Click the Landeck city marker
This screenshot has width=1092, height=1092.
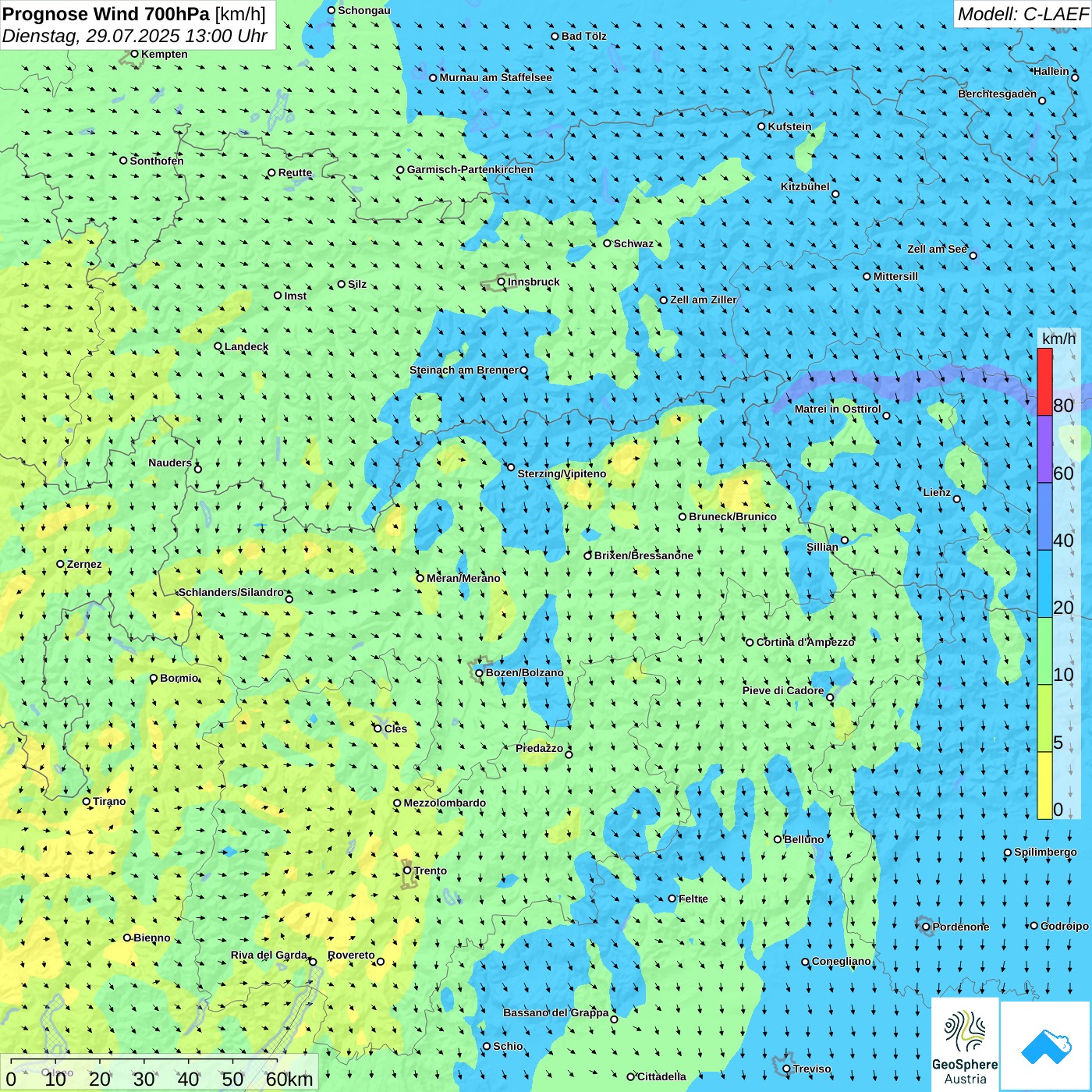coord(218,346)
